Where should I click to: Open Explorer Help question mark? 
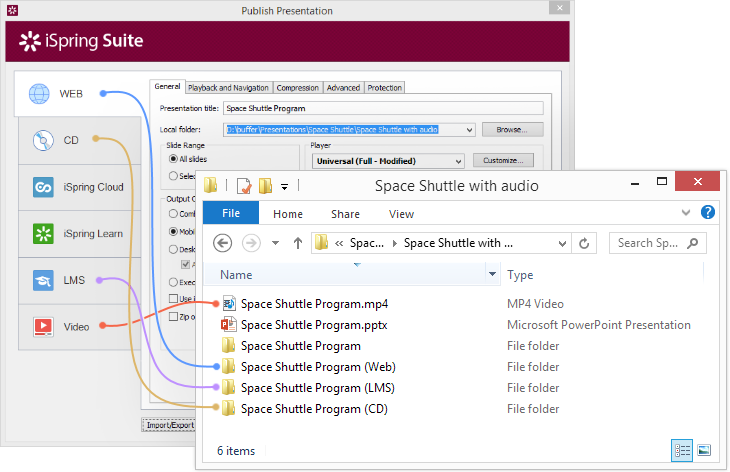pos(708,212)
